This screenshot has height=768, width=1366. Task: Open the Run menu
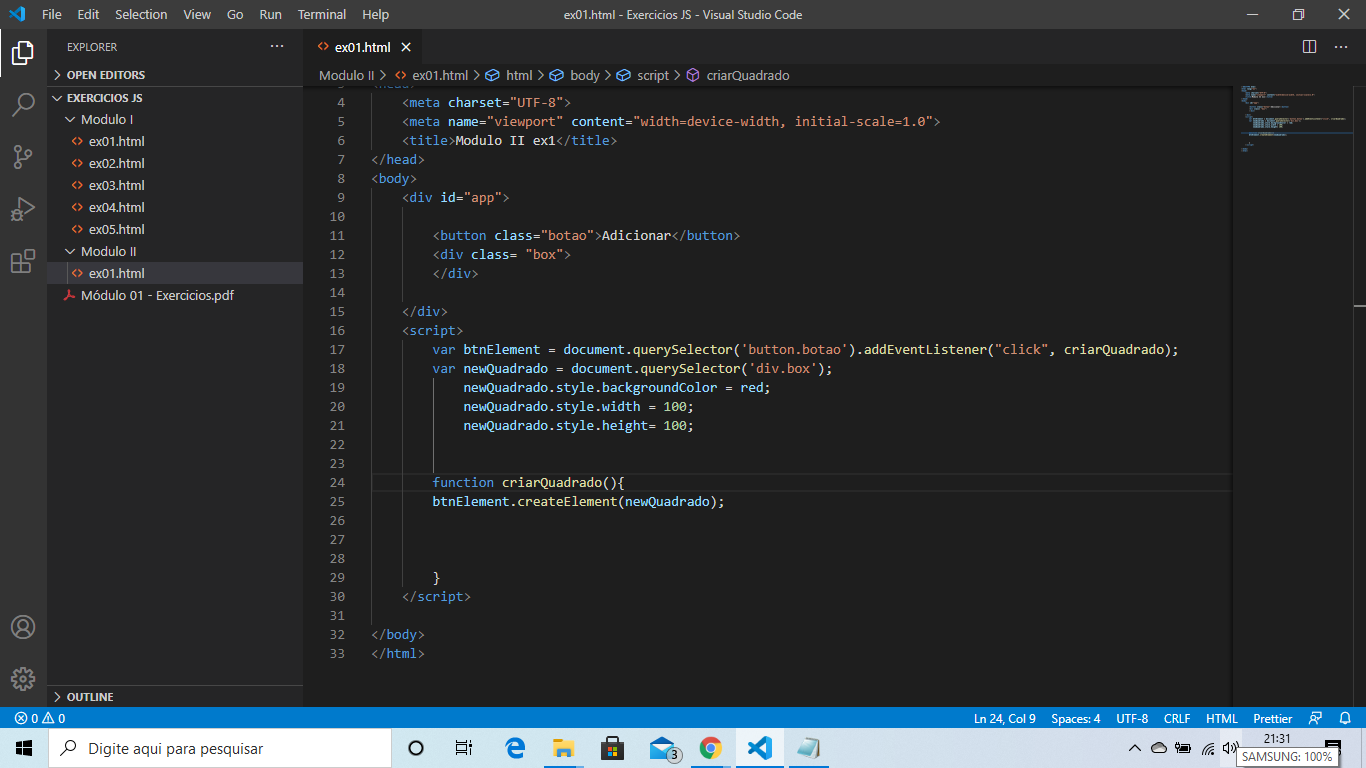270,14
